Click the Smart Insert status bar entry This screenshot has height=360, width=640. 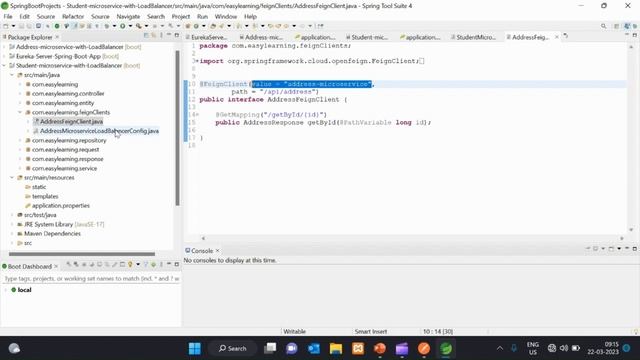tap(371, 331)
